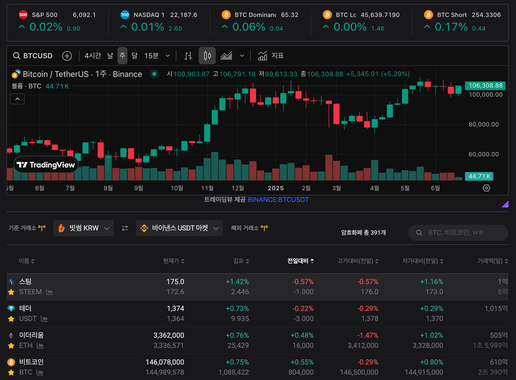The image size is (516, 380).
Task: Click the 스팀 coin icon
Action: click(x=11, y=282)
